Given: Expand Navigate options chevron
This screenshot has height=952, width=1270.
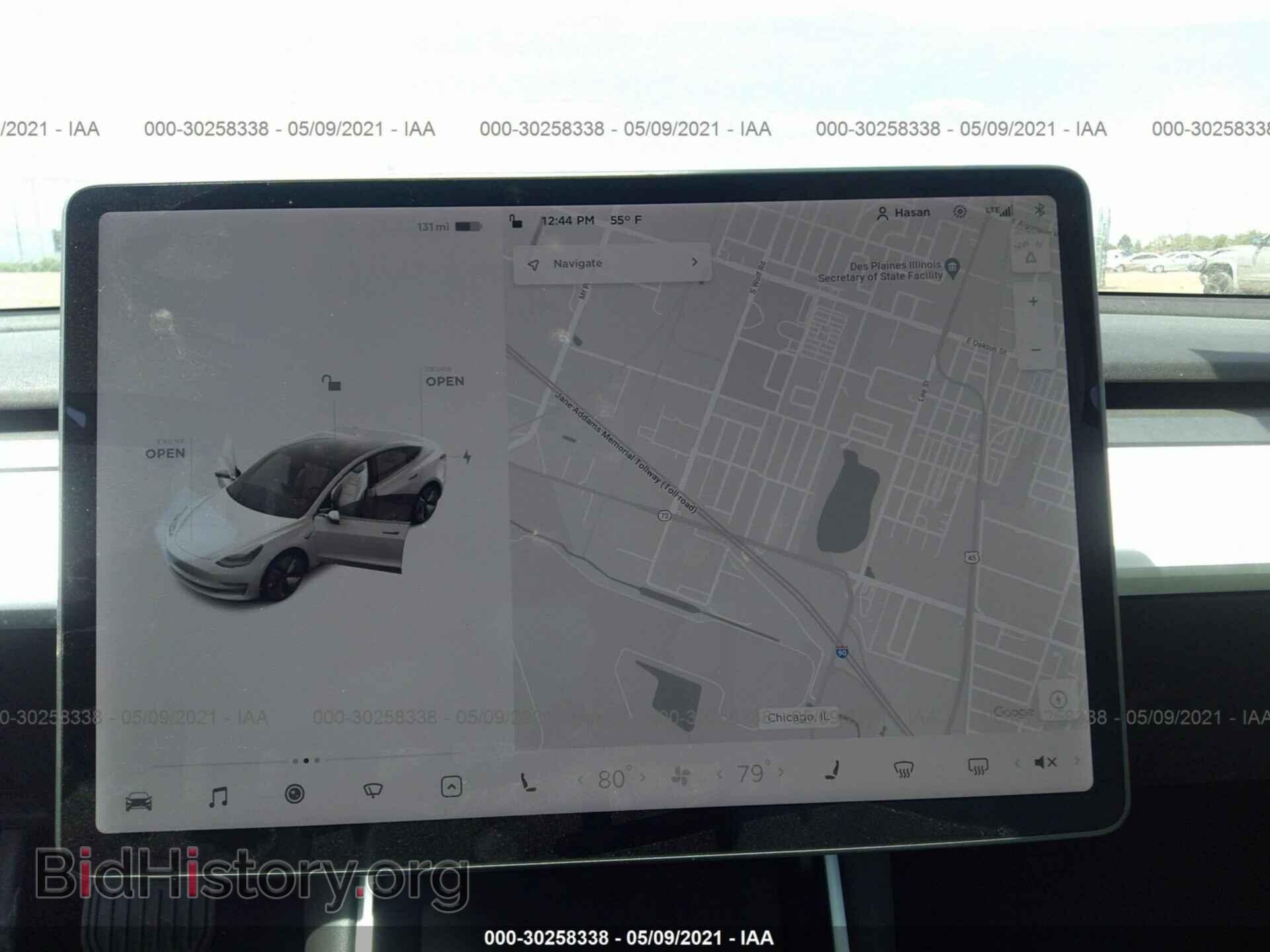Looking at the screenshot, I should click(x=694, y=262).
